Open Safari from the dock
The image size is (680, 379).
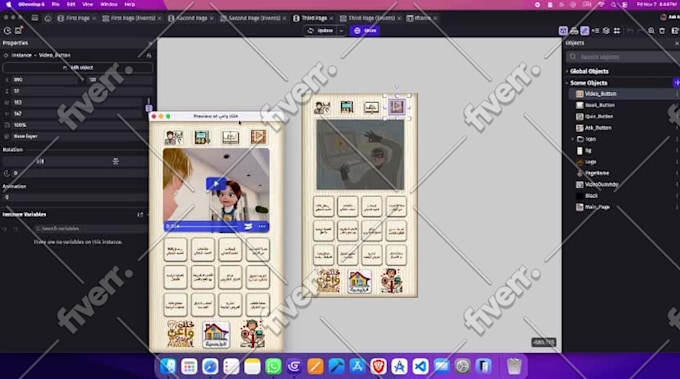(x=210, y=366)
